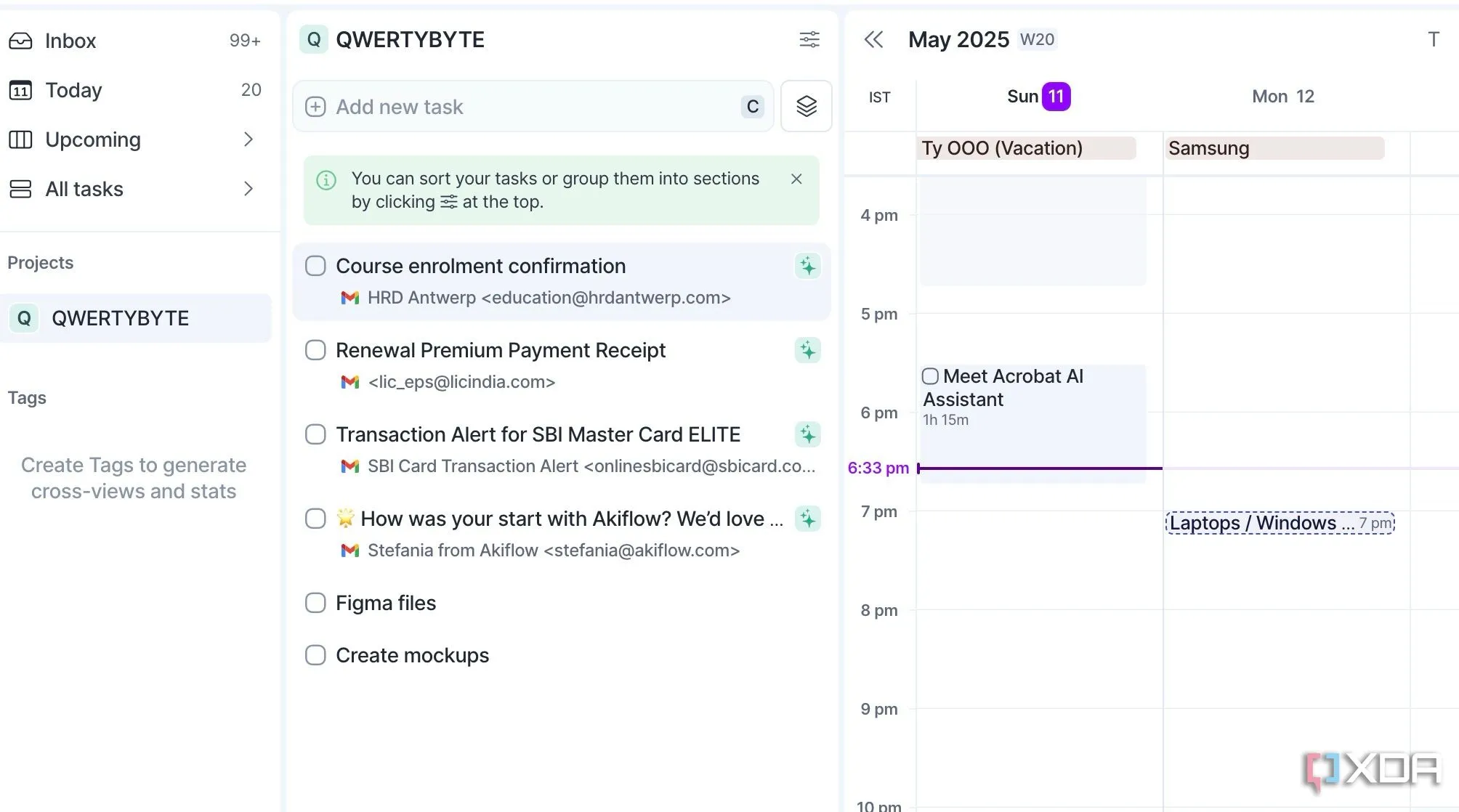
Task: Click the Today count 20
Action: [x=251, y=90]
